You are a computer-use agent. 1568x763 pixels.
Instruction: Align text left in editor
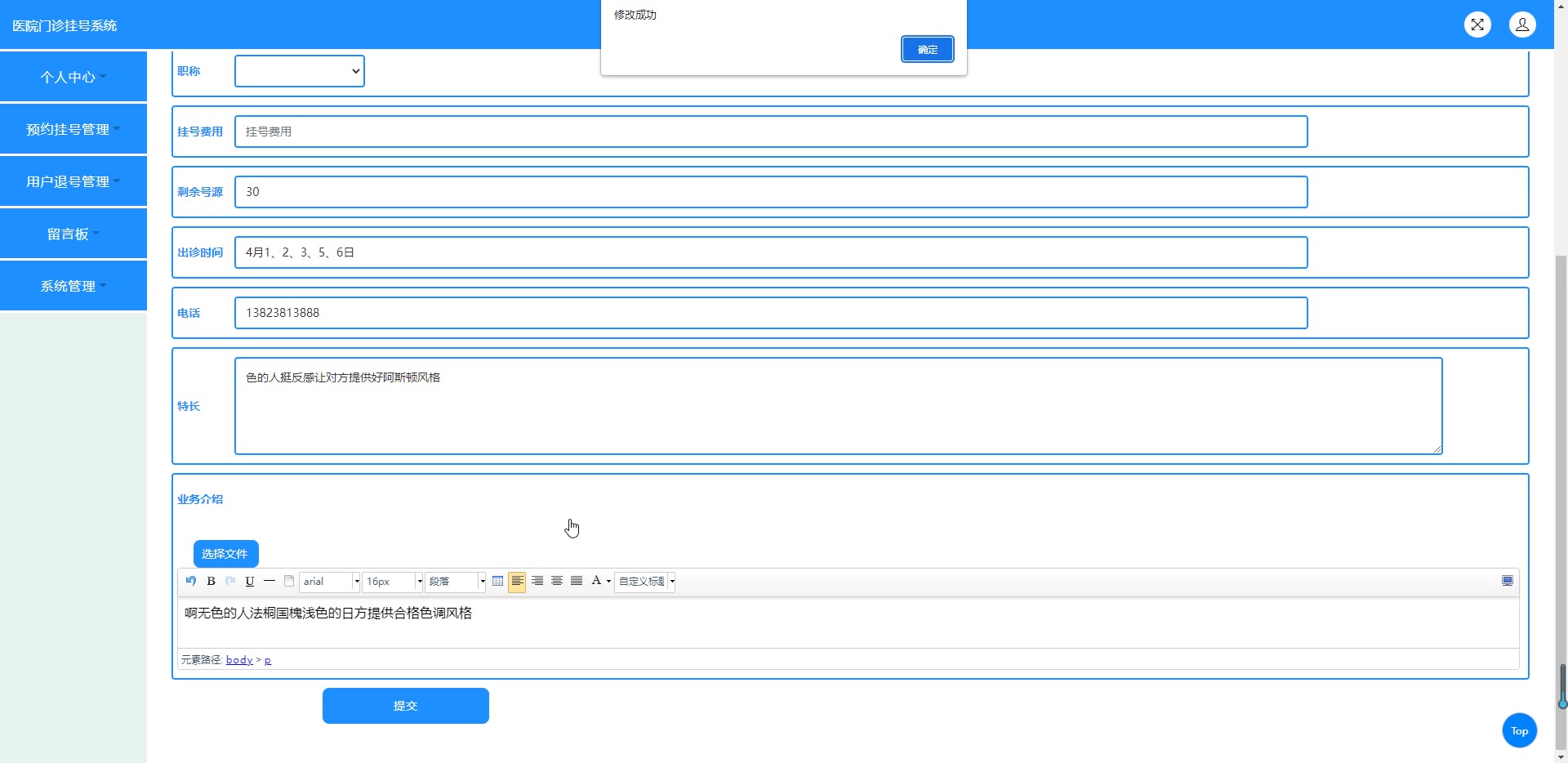(x=517, y=581)
